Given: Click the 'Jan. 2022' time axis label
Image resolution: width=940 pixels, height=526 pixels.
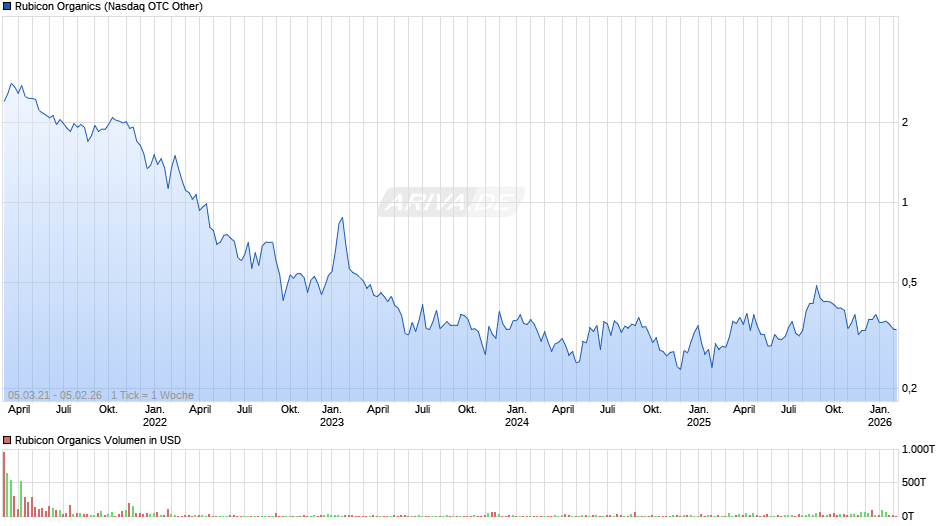Looking at the screenshot, I should (155, 416).
